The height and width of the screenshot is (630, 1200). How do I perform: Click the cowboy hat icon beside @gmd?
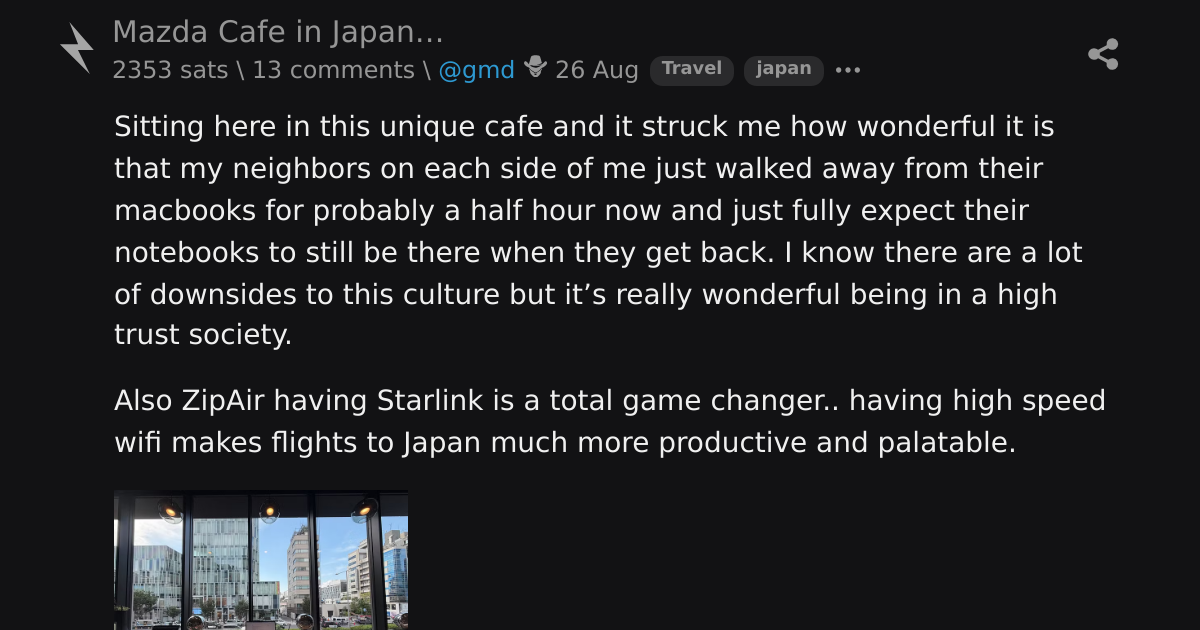click(x=535, y=68)
